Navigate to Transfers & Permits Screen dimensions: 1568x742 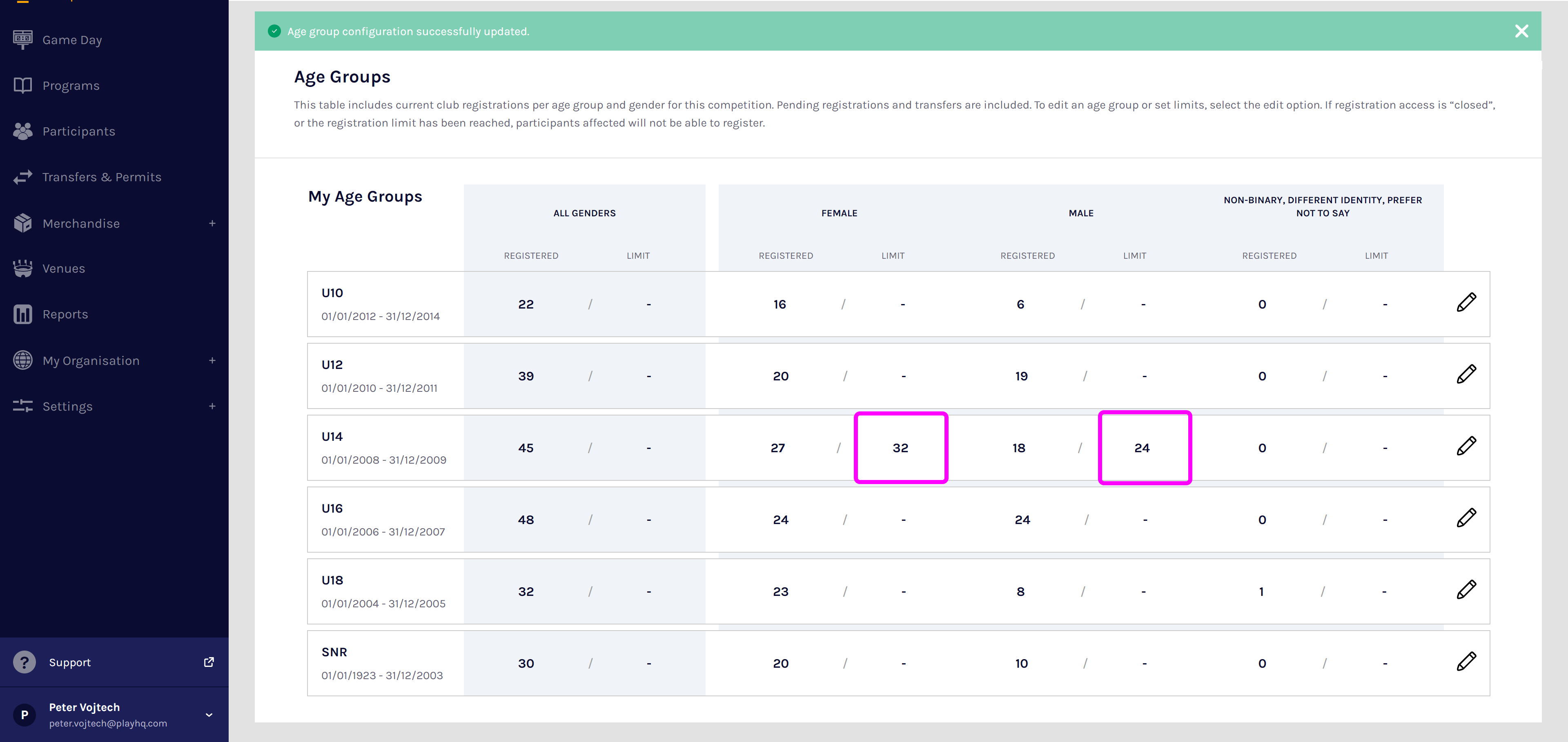point(102,177)
